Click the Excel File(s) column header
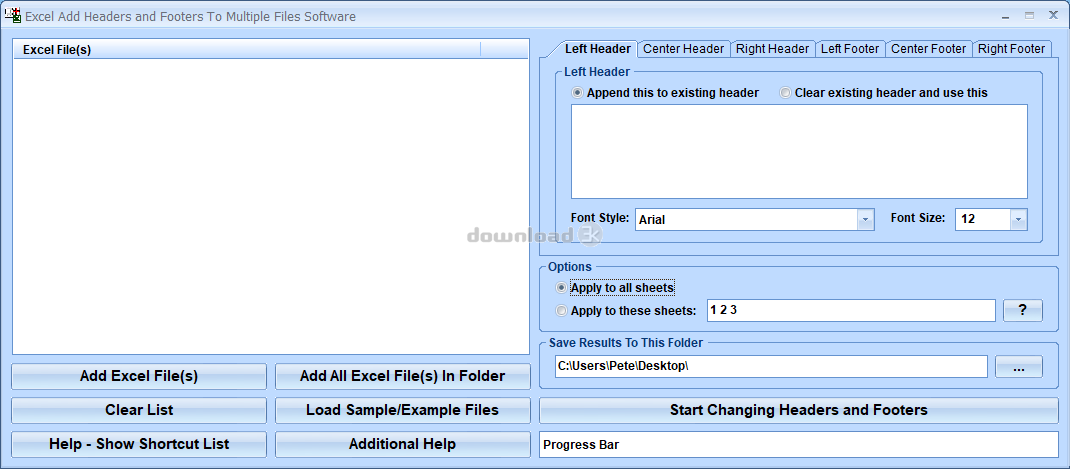The width and height of the screenshot is (1070, 469). tap(247, 49)
